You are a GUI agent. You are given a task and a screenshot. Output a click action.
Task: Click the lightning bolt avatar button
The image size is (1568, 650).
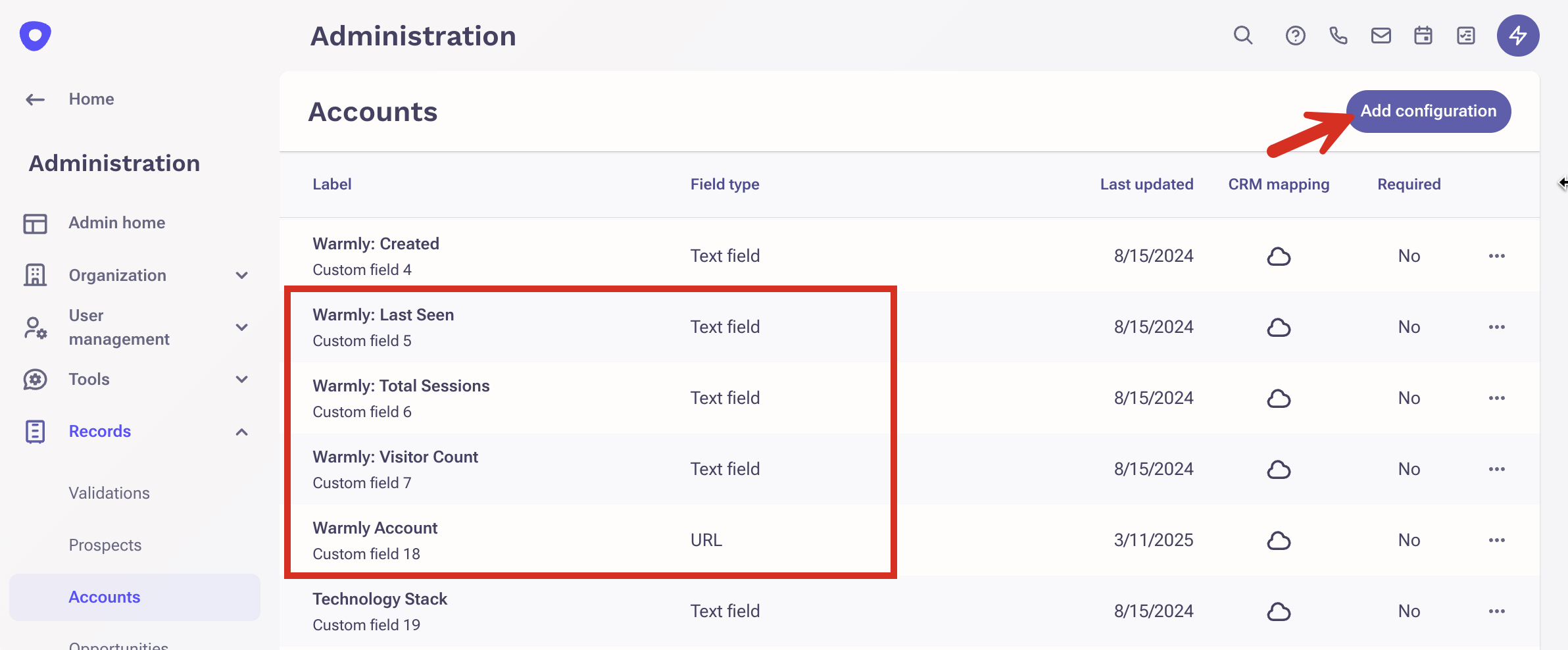click(x=1517, y=36)
